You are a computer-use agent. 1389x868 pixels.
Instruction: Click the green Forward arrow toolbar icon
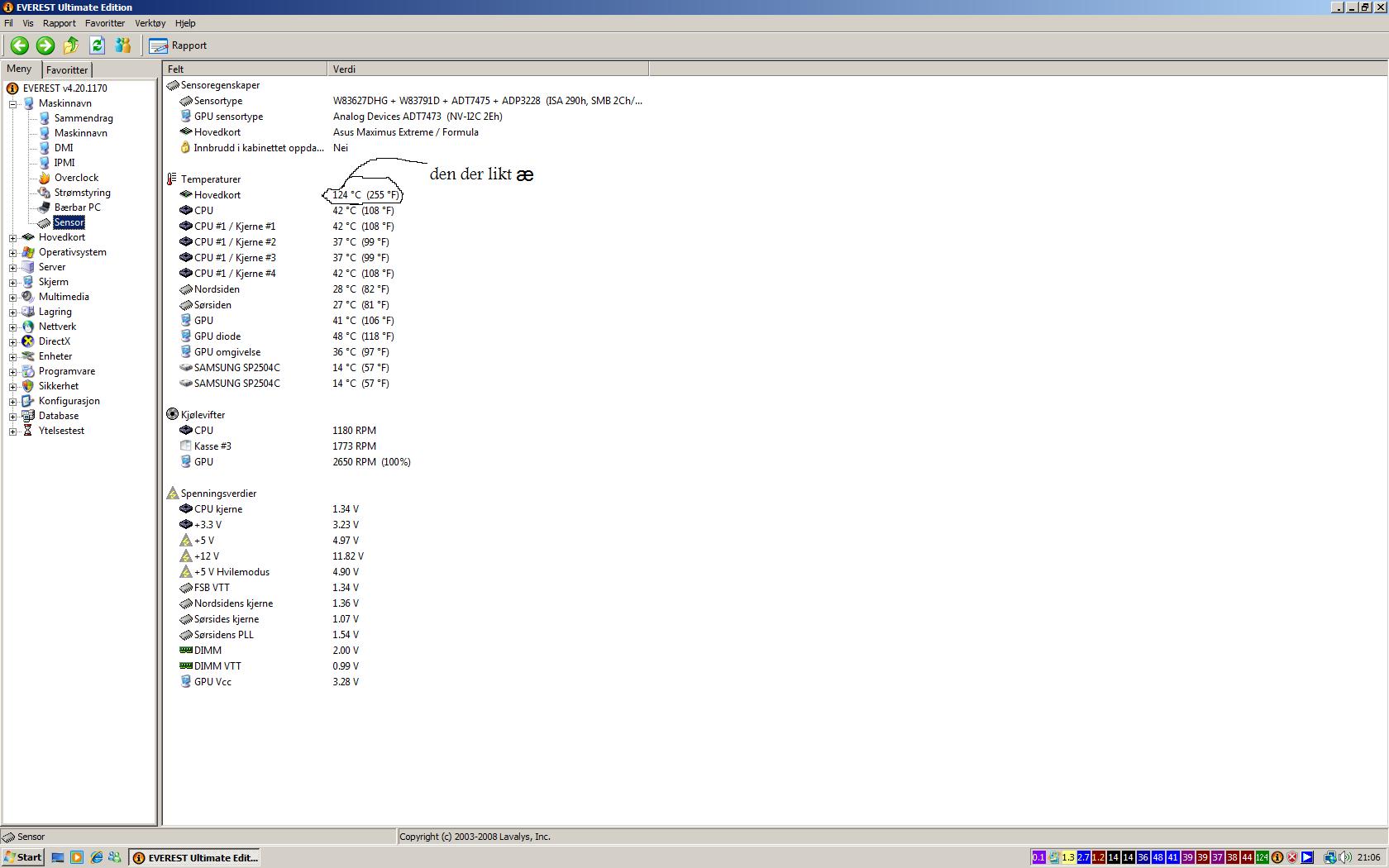coord(45,45)
